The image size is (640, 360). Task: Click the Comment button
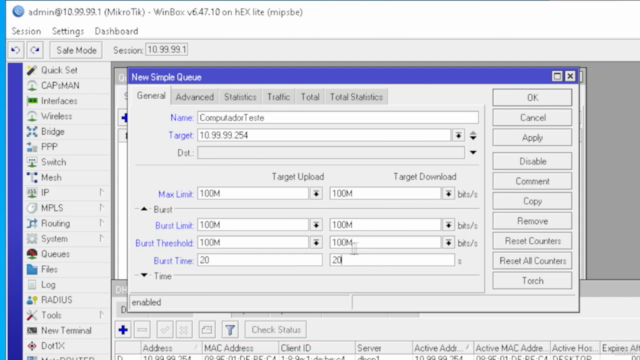[532, 182]
